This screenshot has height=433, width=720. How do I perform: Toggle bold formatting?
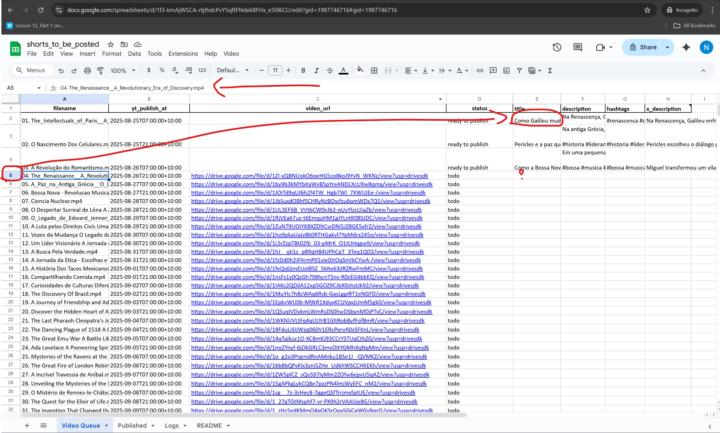303,71
